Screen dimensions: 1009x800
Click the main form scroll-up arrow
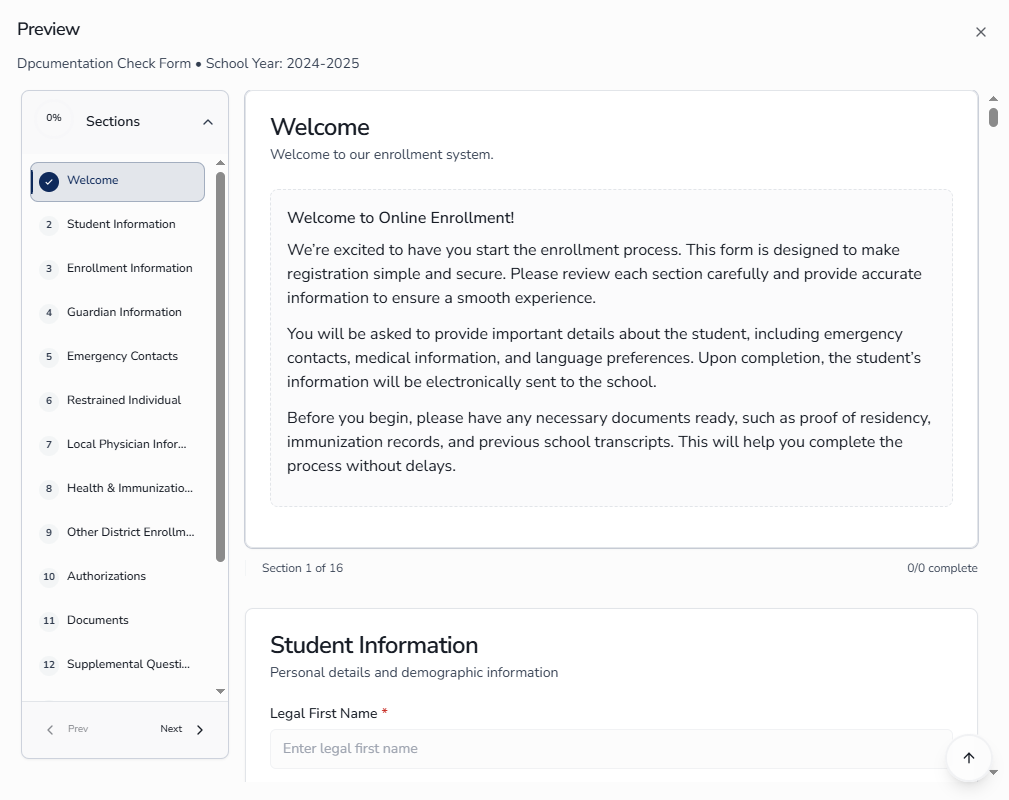994,98
